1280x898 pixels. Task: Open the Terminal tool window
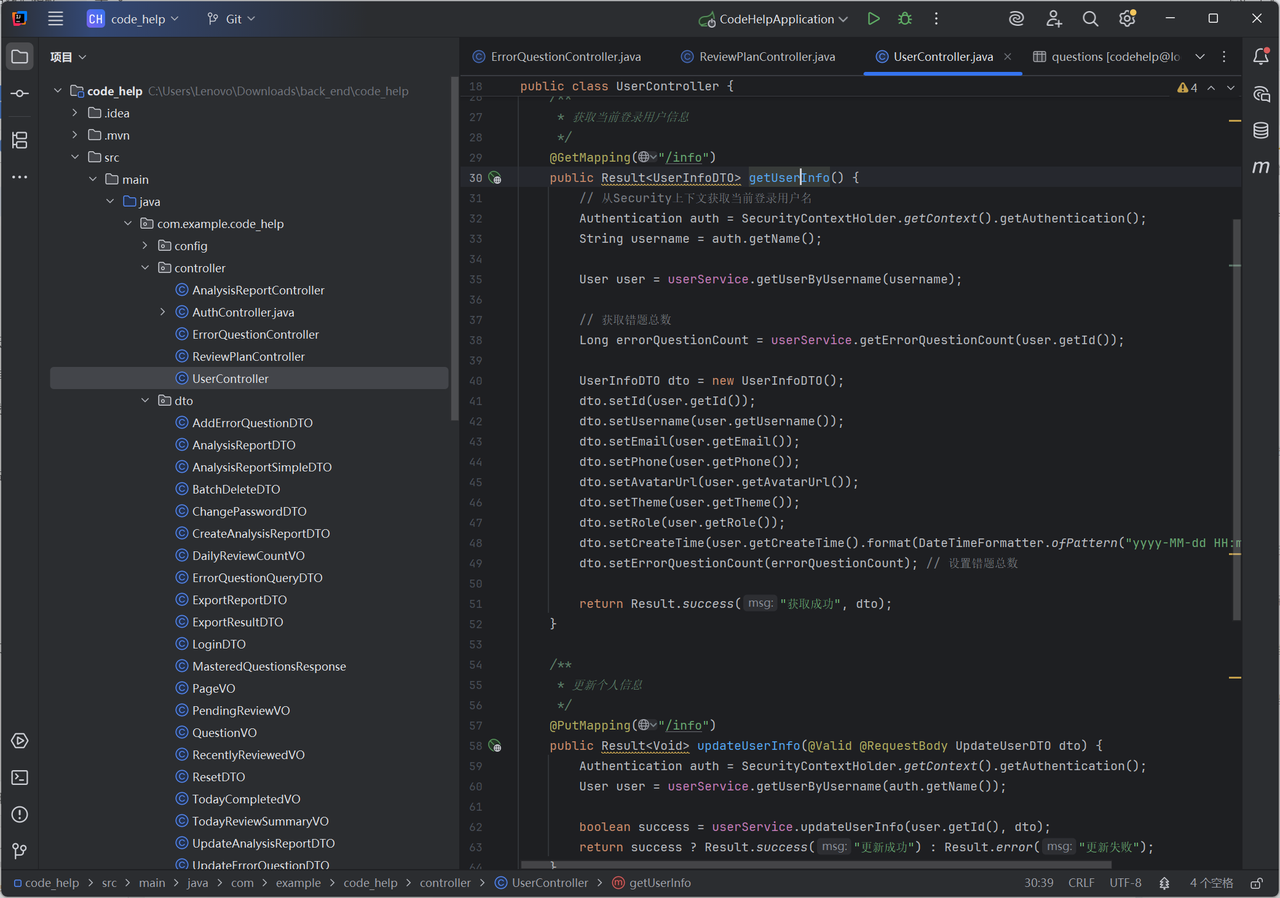(x=19, y=777)
